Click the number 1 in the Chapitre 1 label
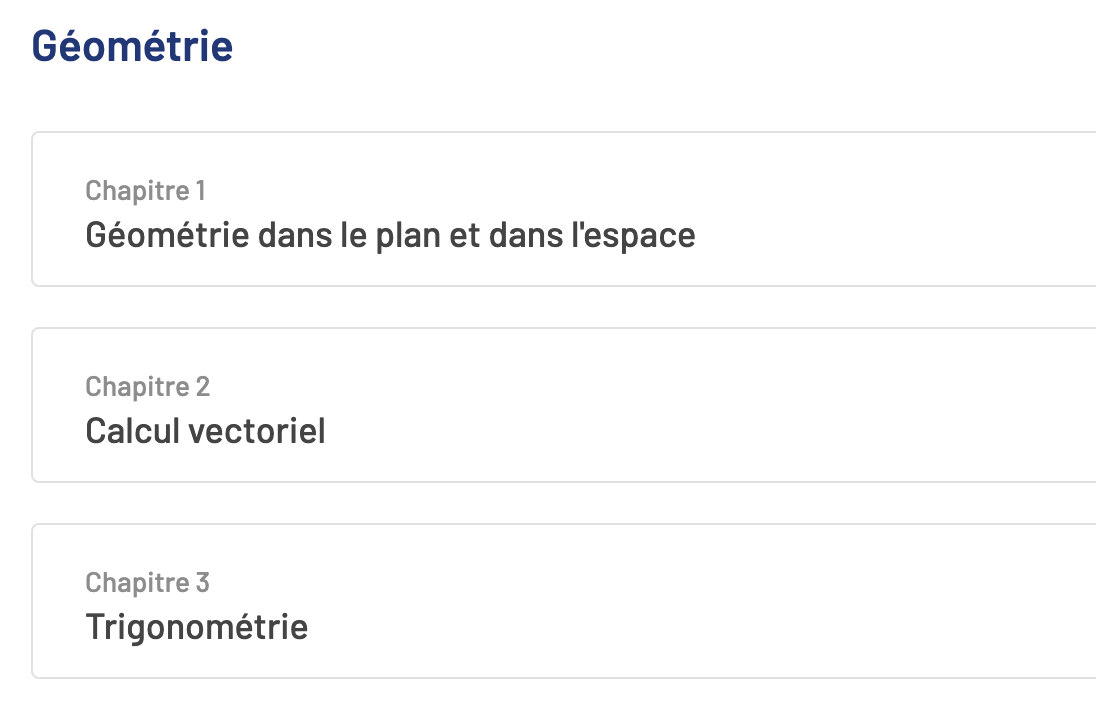The image size is (1096, 708). pyautogui.click(x=199, y=190)
